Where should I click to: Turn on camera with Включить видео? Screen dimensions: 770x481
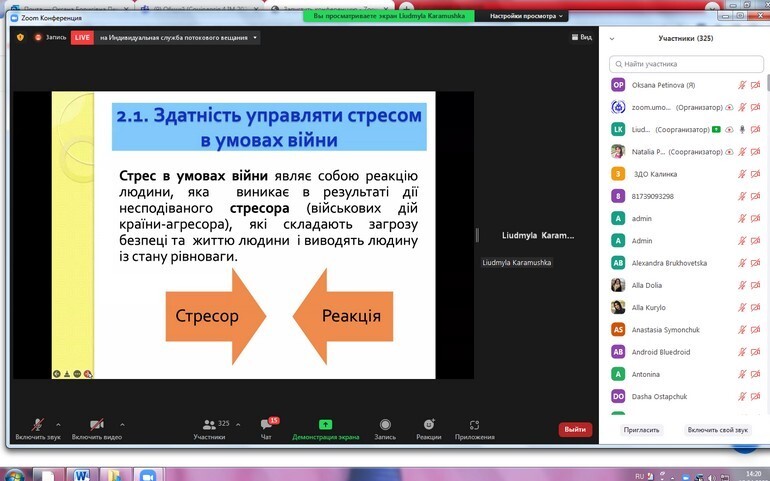[96, 425]
